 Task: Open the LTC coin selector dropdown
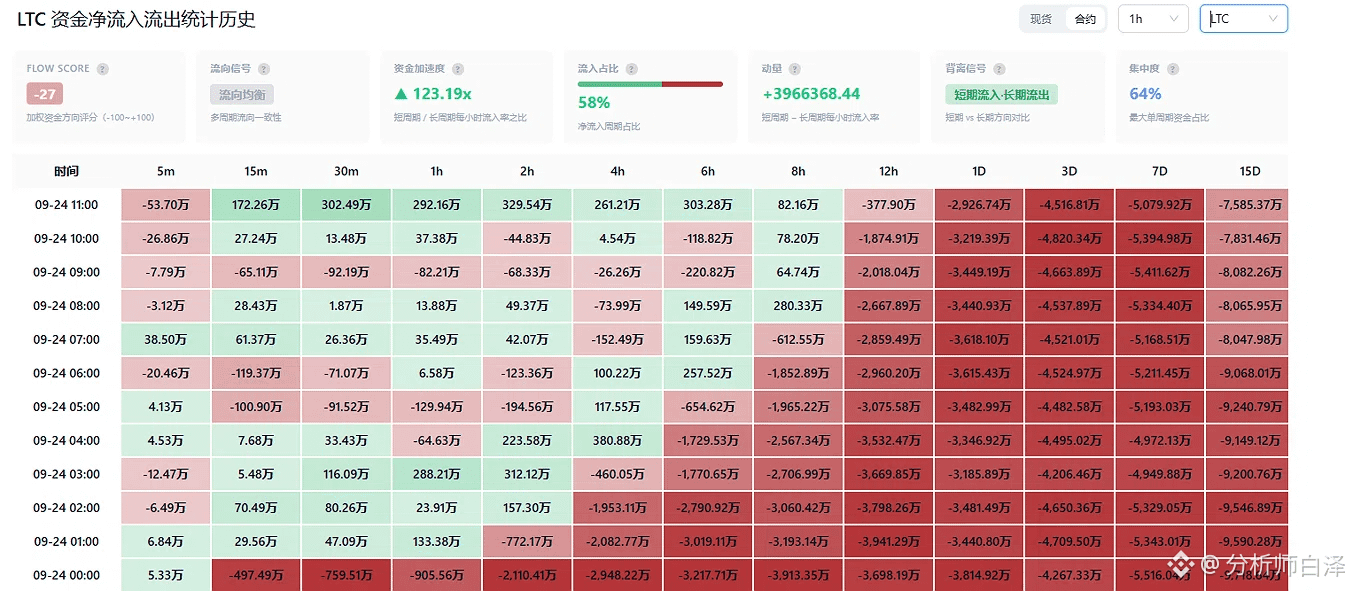click(x=1244, y=19)
